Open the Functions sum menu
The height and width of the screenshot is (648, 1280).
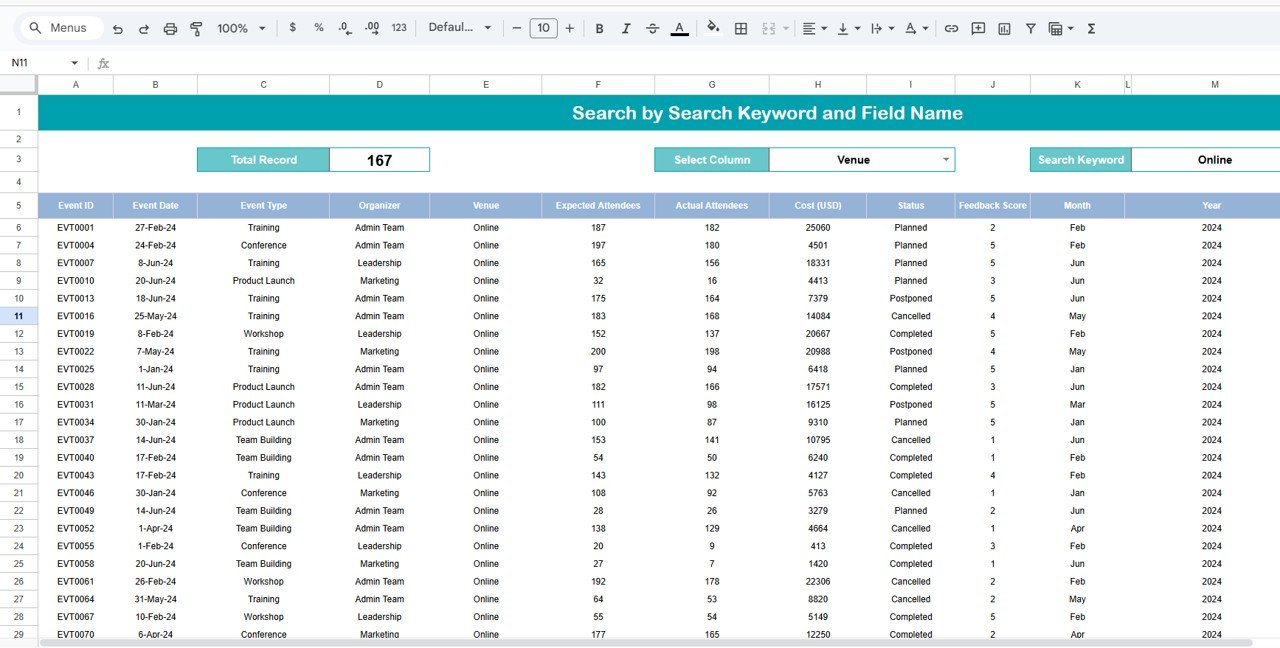point(1089,28)
